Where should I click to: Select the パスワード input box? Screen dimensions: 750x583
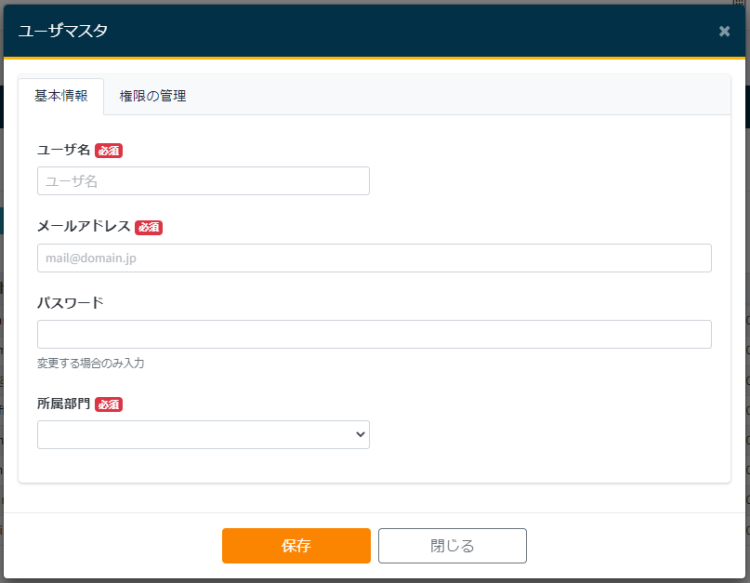374,334
